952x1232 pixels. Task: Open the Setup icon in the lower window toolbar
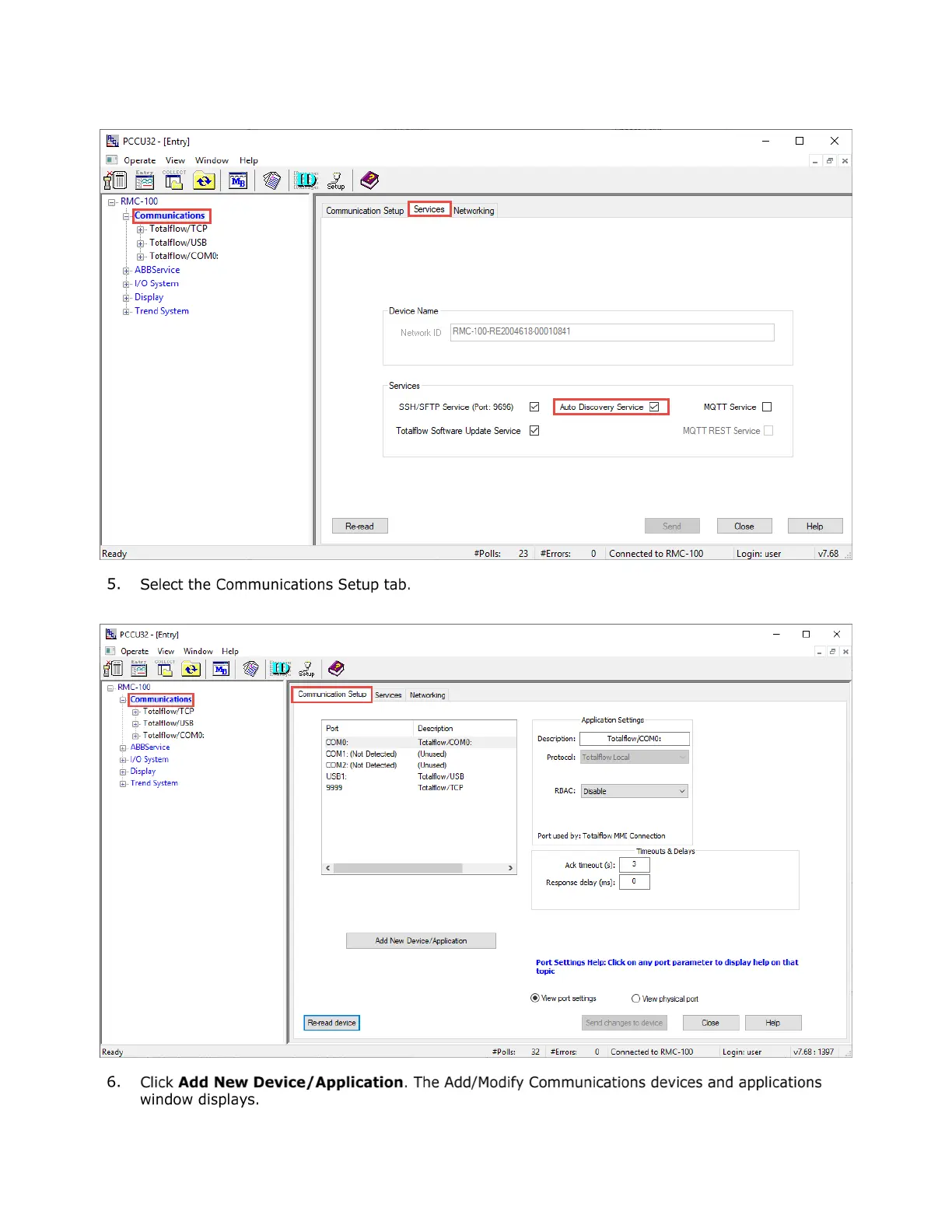click(x=307, y=669)
